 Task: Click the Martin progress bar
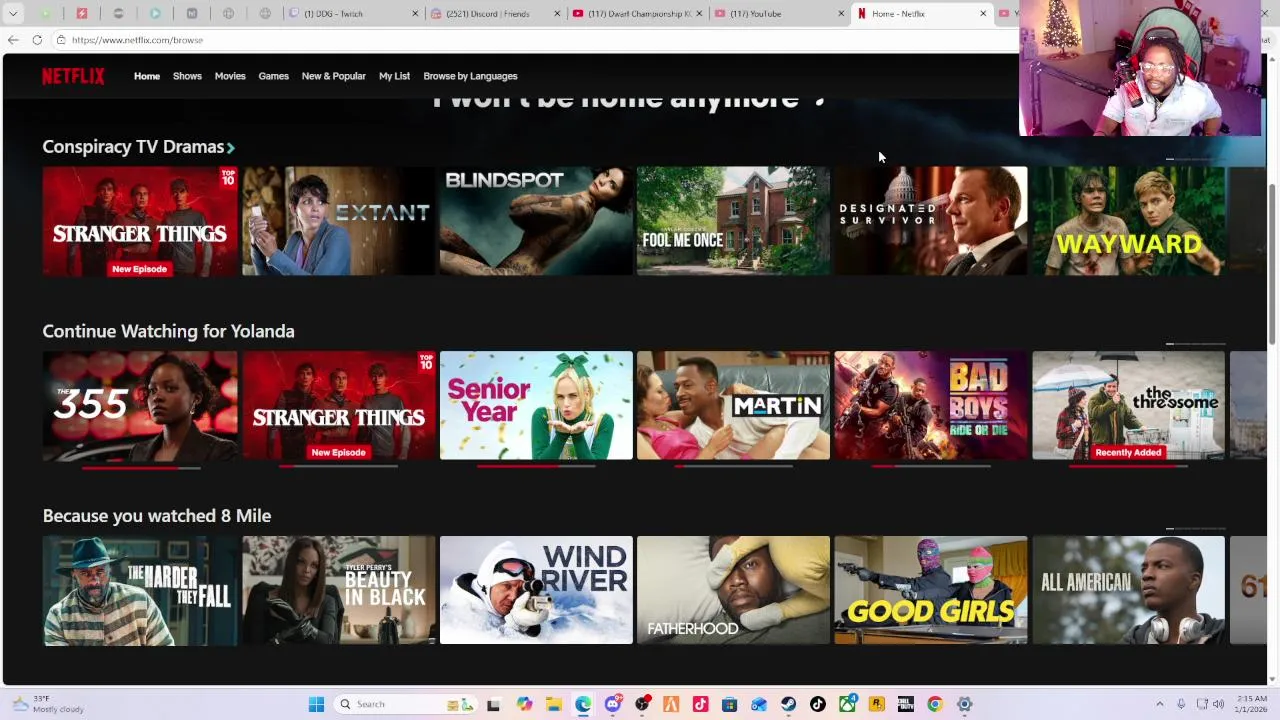[733, 467]
